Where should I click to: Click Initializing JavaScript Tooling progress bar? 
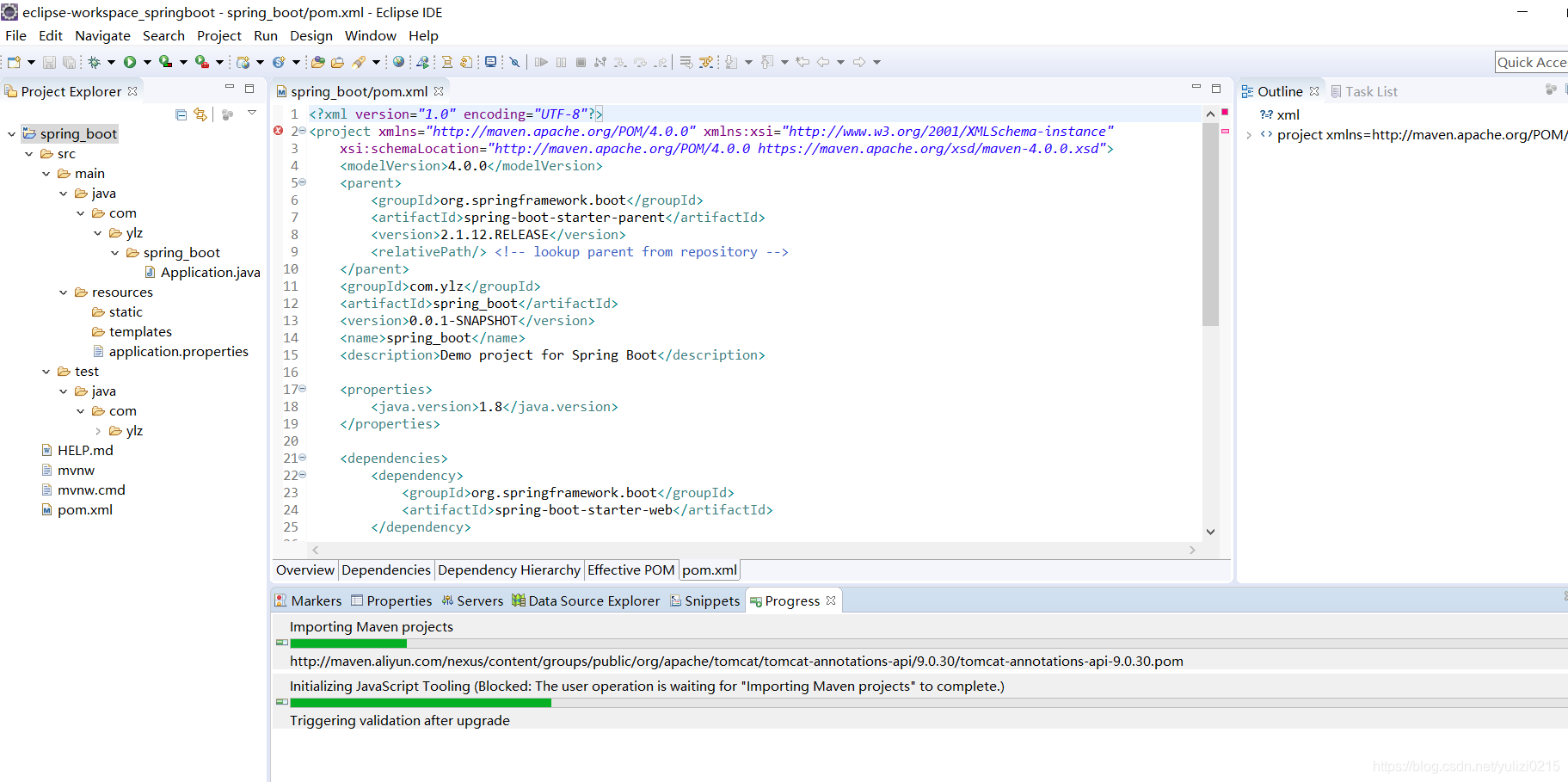[928, 703]
